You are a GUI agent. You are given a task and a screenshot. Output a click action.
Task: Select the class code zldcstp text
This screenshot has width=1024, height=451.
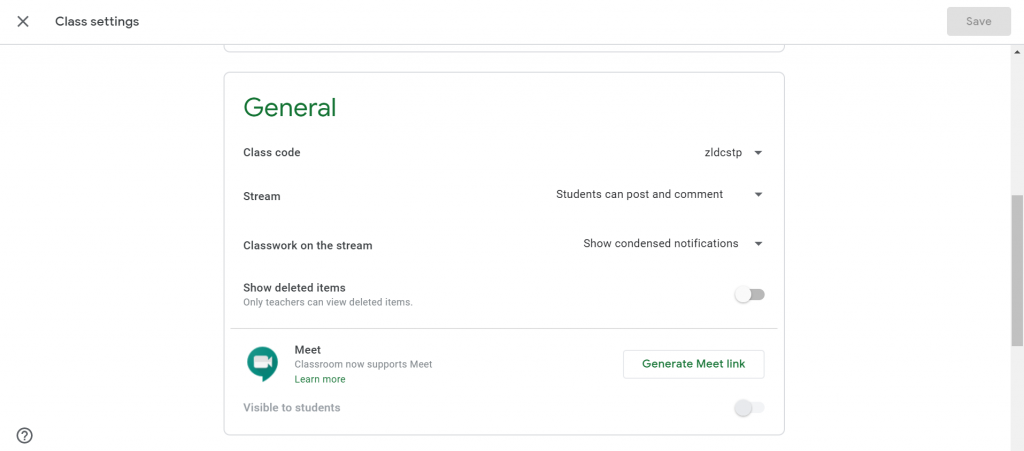click(723, 153)
